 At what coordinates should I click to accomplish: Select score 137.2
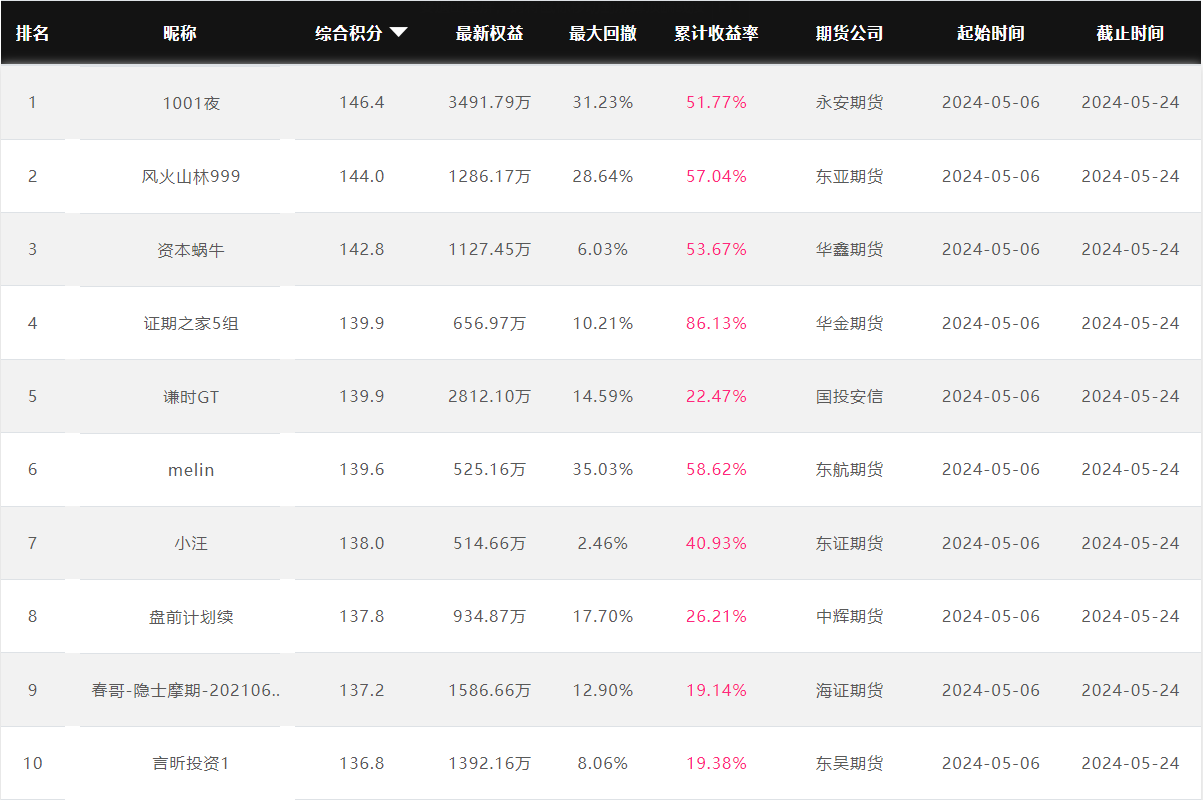pyautogui.click(x=362, y=690)
